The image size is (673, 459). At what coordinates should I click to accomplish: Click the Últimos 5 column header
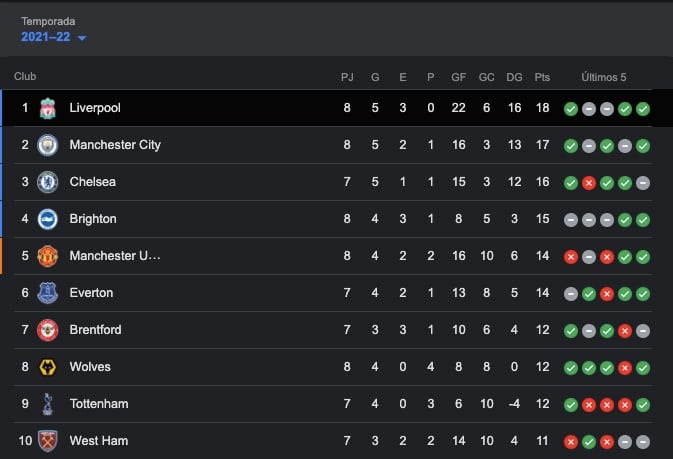(606, 77)
